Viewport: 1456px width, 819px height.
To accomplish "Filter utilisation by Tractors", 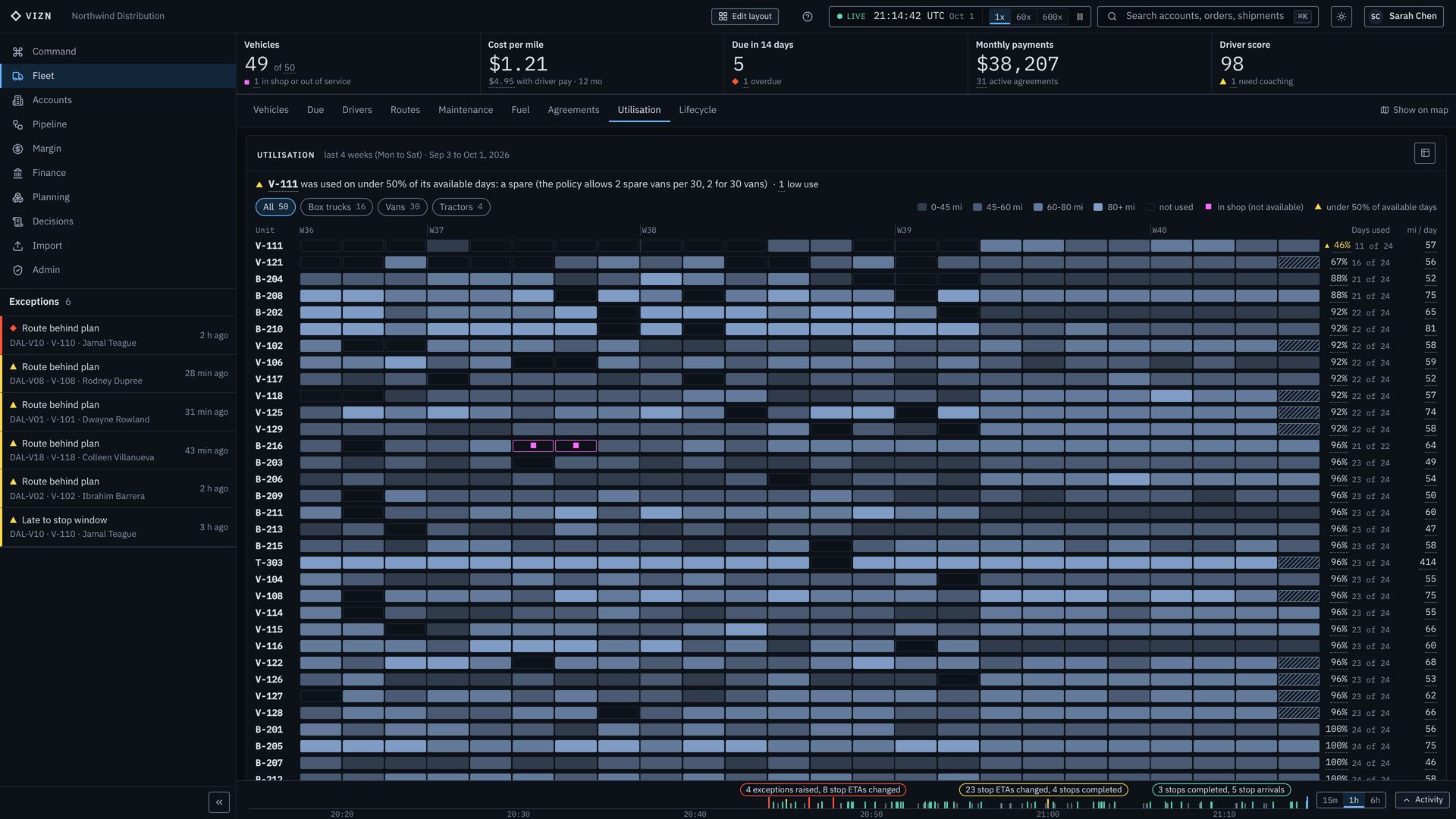I will (461, 207).
